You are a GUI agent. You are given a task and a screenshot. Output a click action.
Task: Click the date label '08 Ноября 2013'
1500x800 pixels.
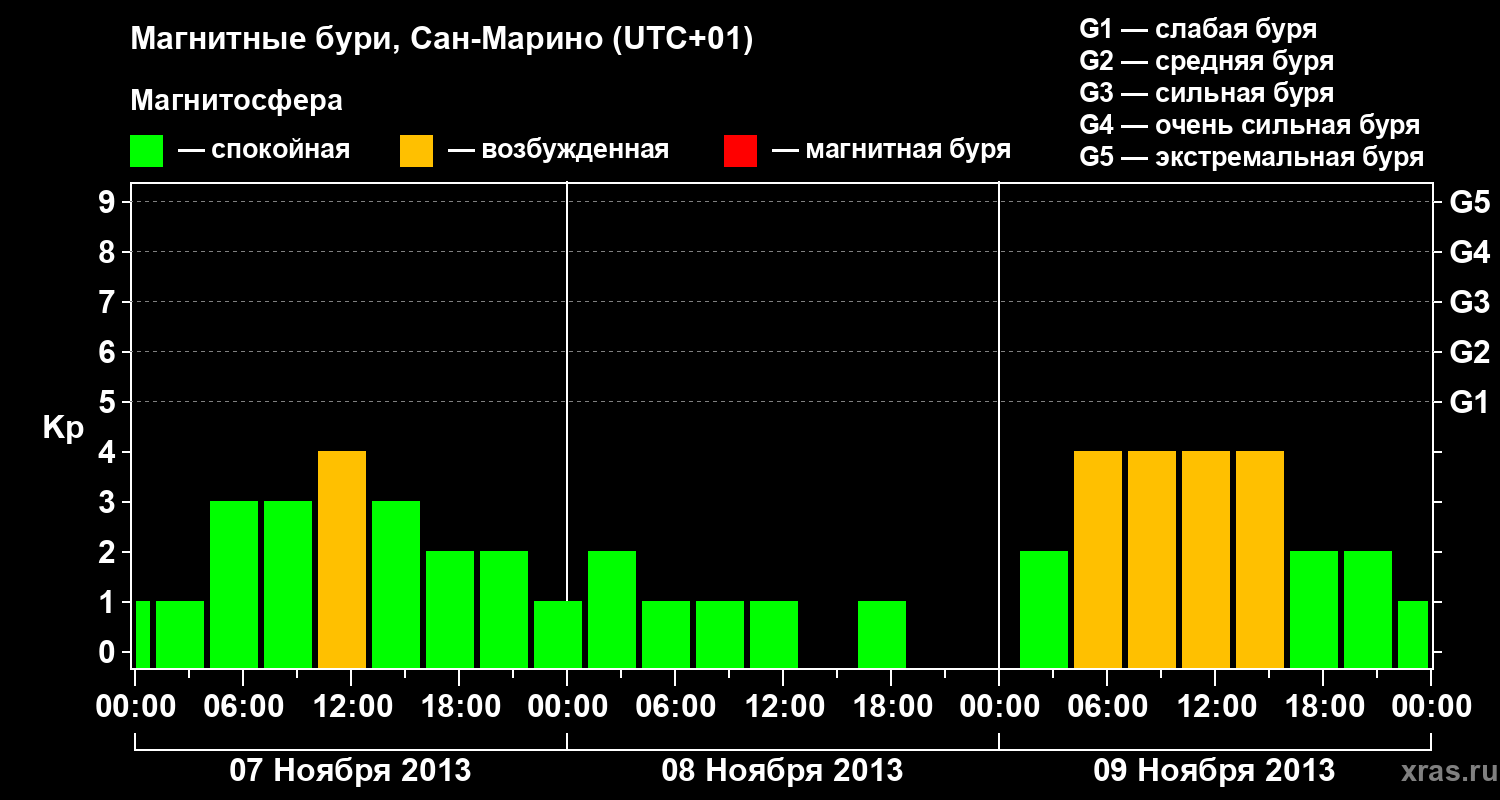782,770
